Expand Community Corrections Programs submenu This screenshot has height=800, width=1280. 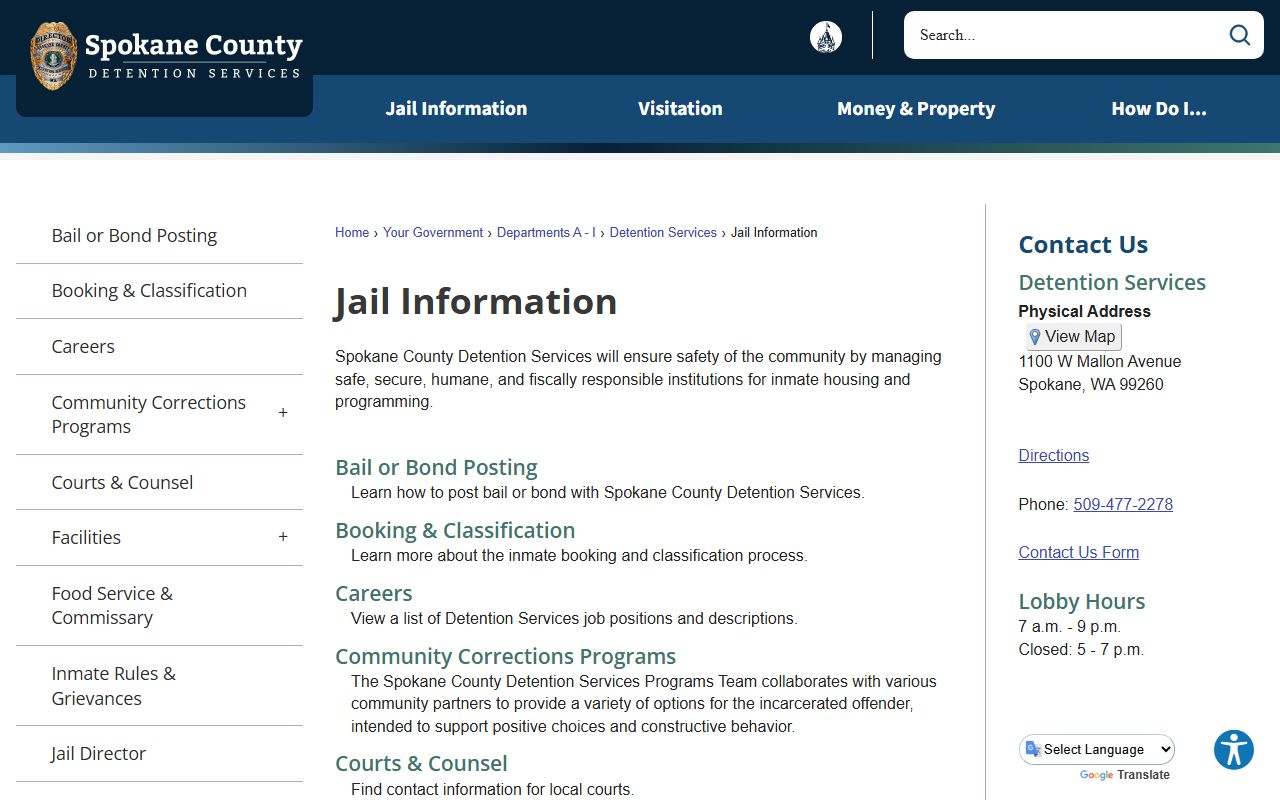pyautogui.click(x=283, y=413)
